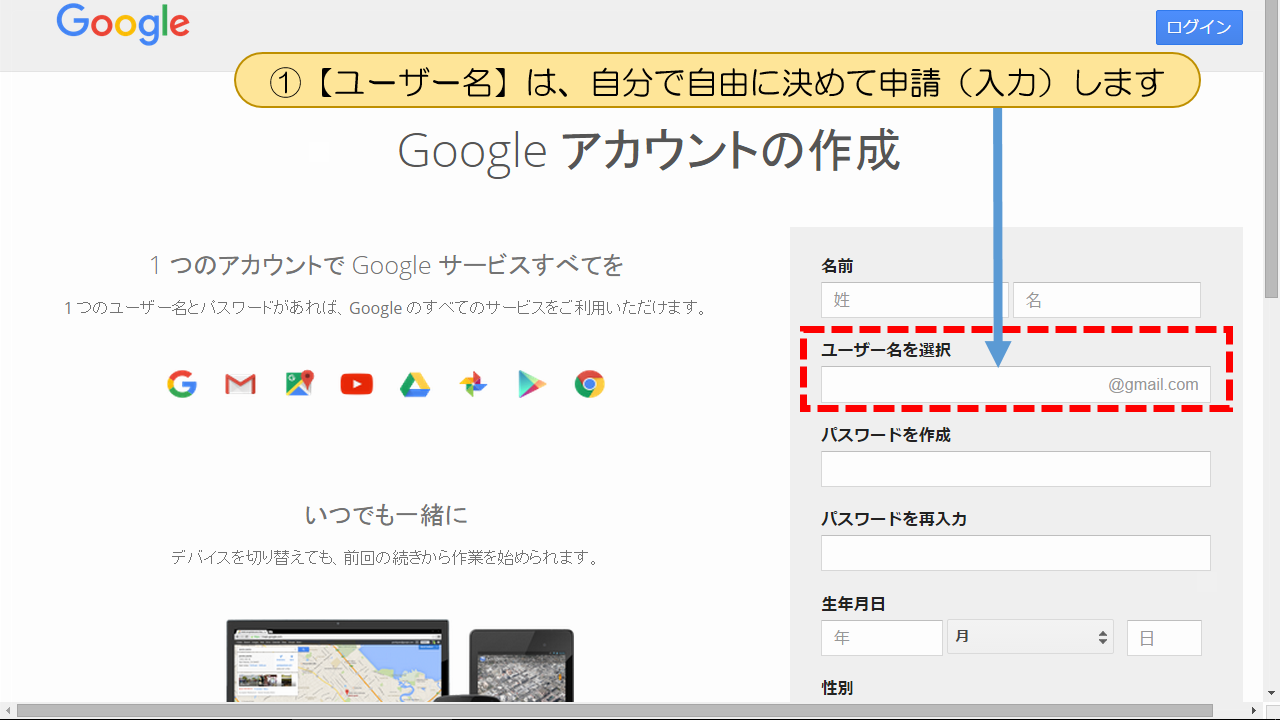
Task: Click the デバイスを切り替えても description text
Action: click(385, 558)
